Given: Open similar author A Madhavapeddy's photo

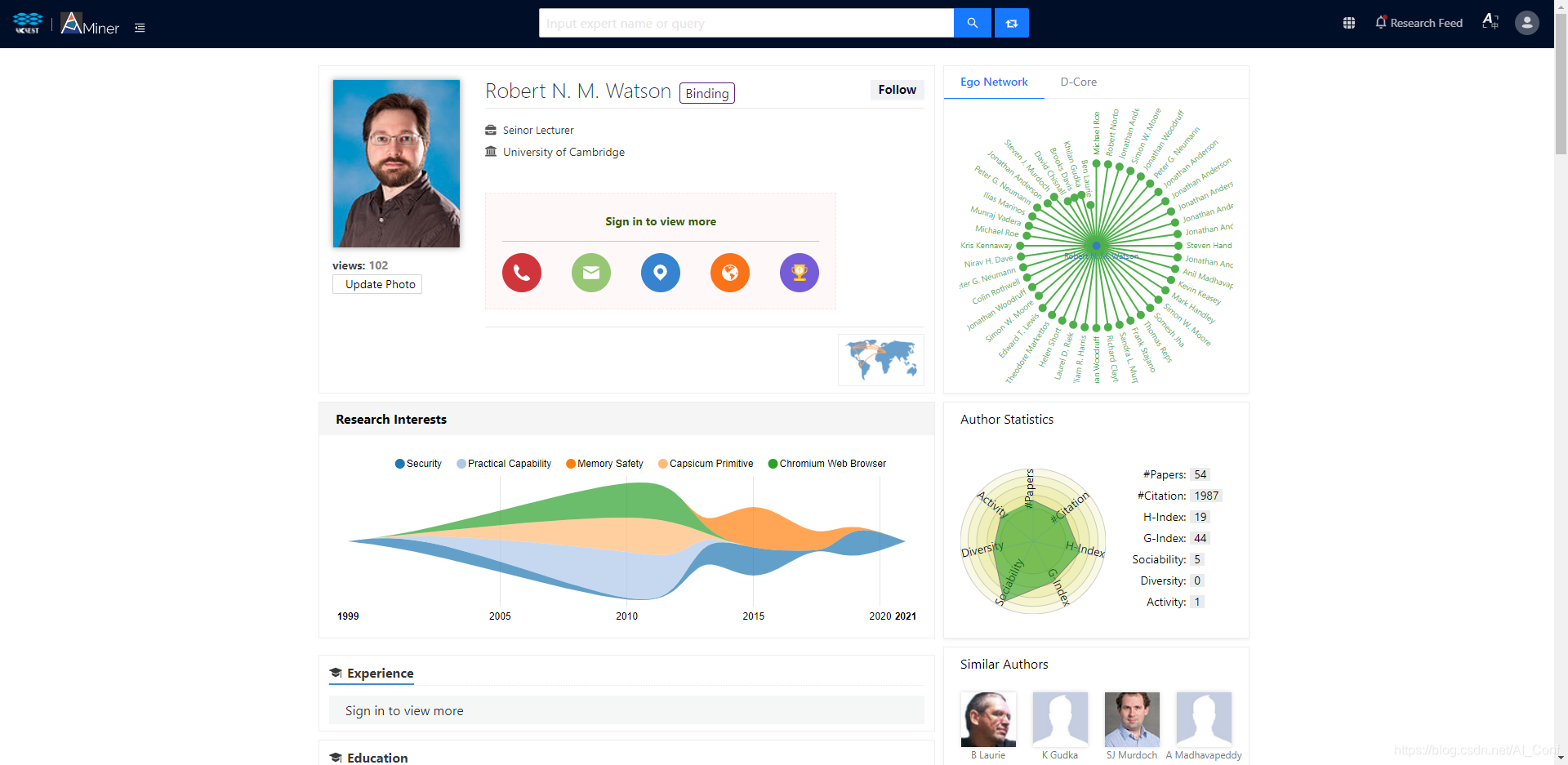Looking at the screenshot, I should click(1204, 719).
